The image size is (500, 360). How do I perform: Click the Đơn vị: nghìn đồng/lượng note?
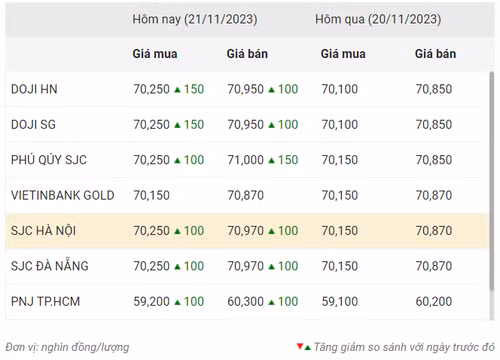[67, 347]
